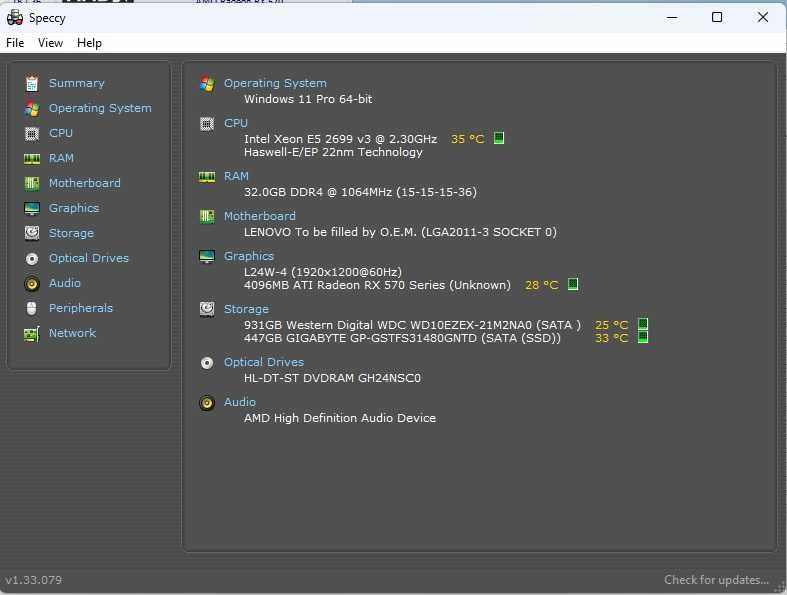Click the Storage hard drive icon in sidebar
Viewport: 787px width, 595px height.
[32, 233]
